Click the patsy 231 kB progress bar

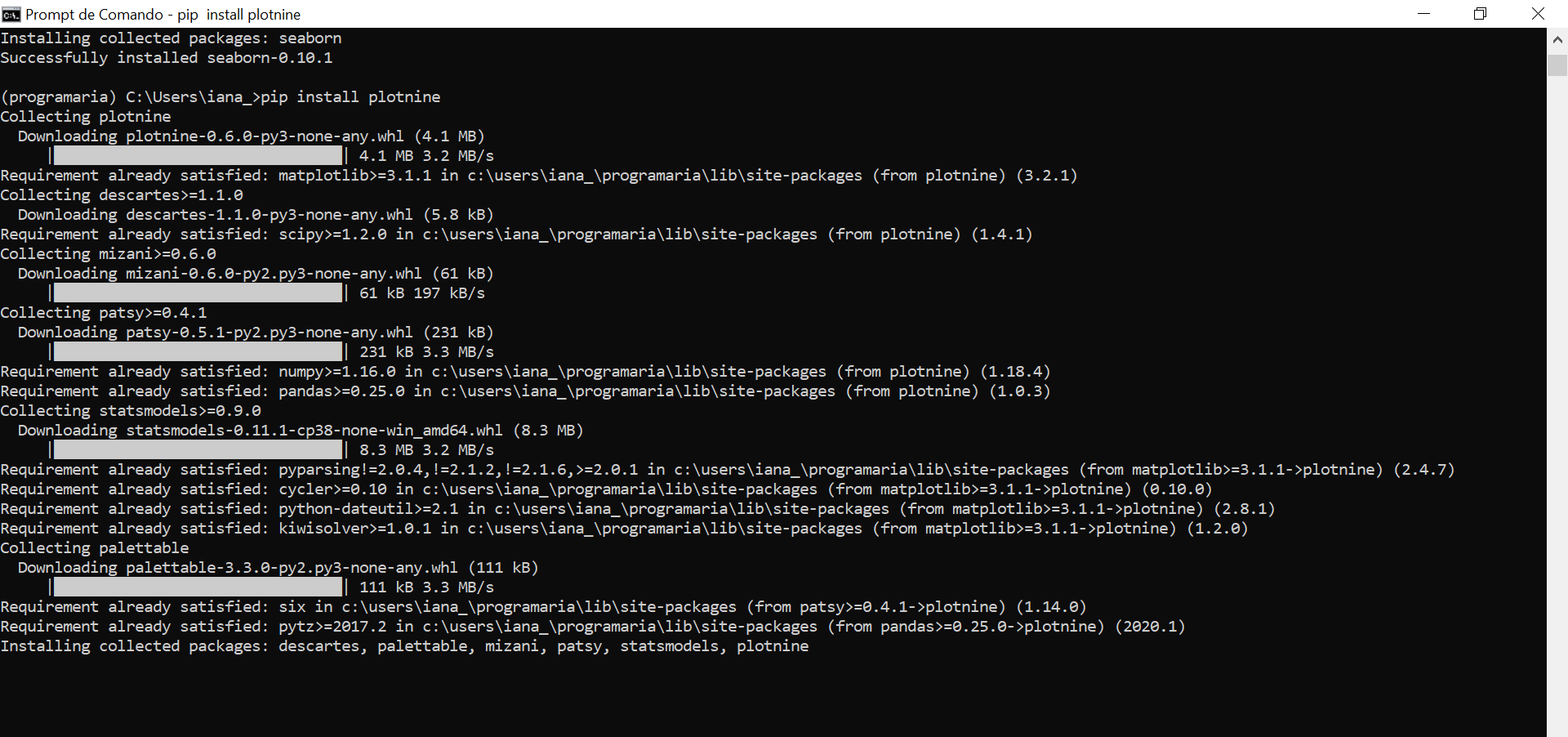pos(198,351)
